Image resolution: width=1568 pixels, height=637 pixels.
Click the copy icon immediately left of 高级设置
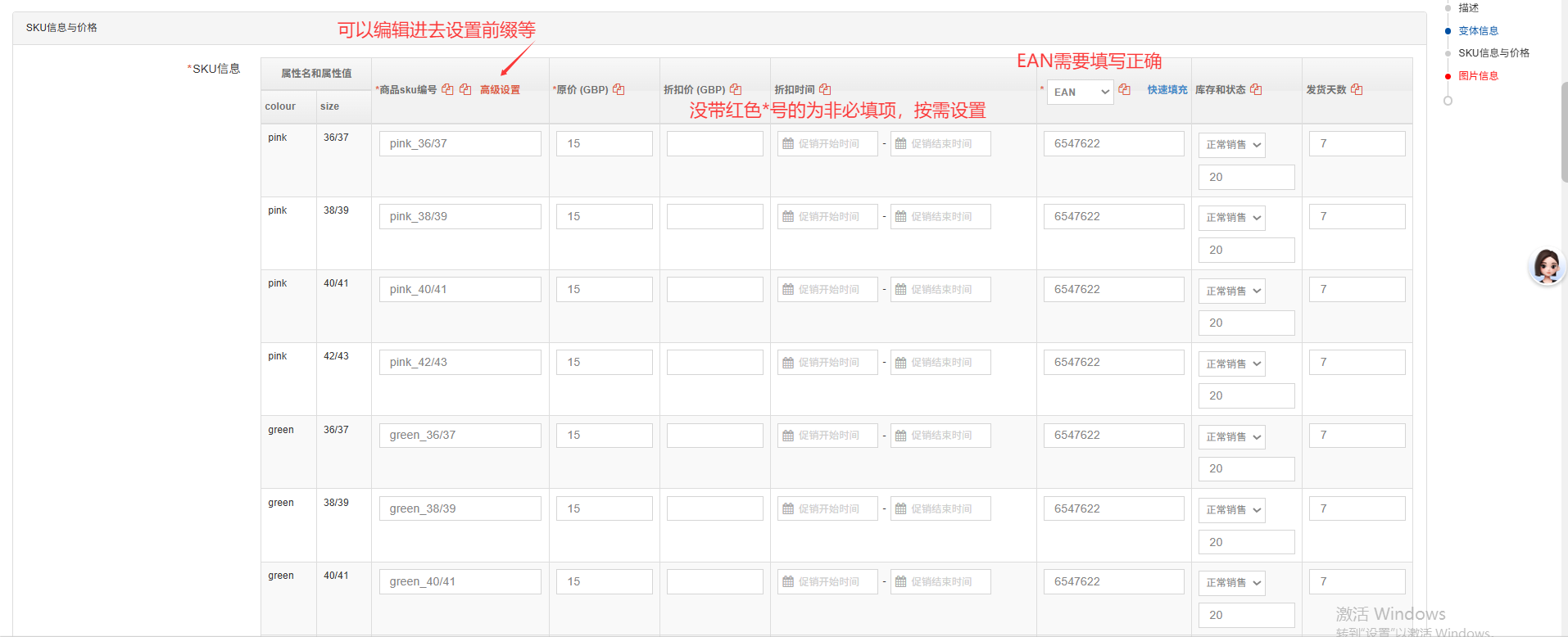pyautogui.click(x=465, y=89)
